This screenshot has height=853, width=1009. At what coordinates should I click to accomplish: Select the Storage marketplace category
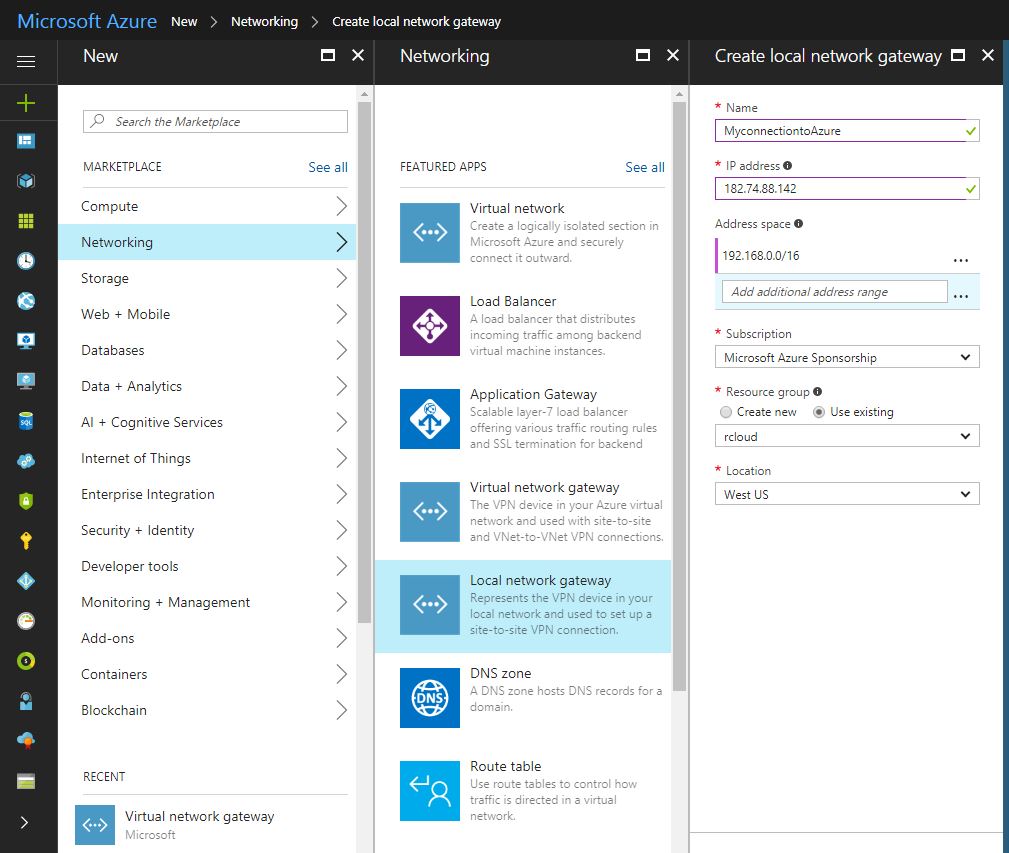tap(105, 278)
